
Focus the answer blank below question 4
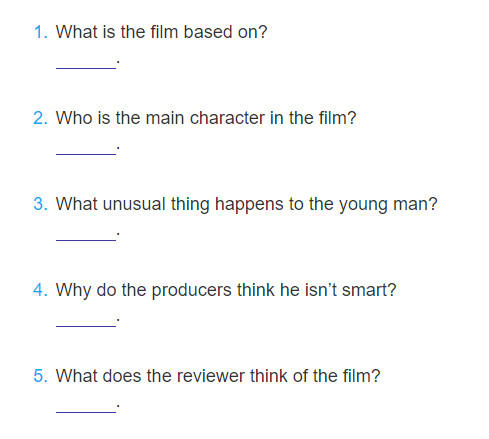86,322
